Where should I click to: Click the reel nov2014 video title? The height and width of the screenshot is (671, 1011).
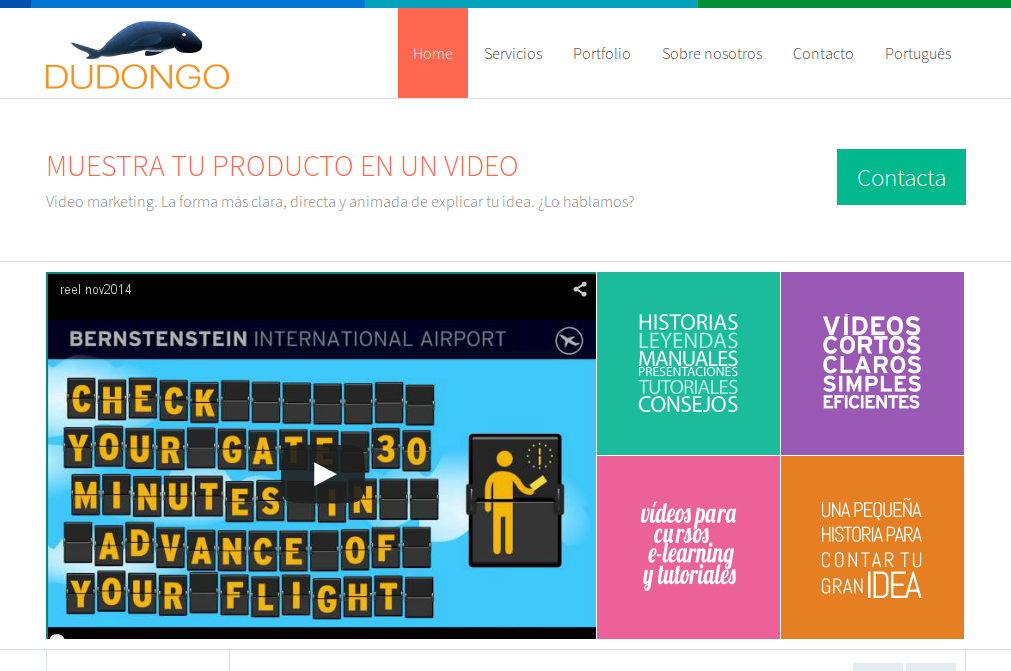pyautogui.click(x=95, y=290)
